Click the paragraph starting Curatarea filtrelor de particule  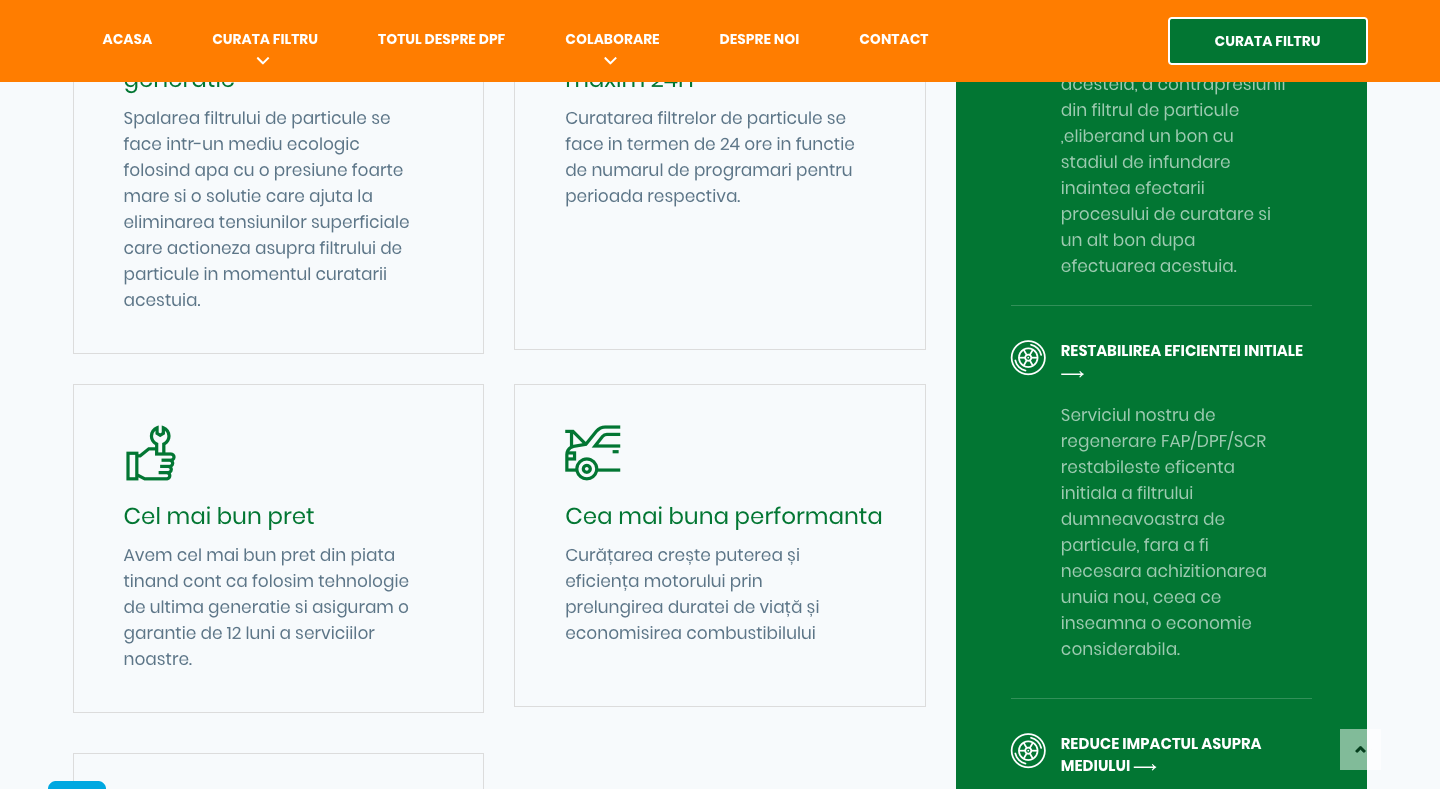pyautogui.click(x=709, y=157)
